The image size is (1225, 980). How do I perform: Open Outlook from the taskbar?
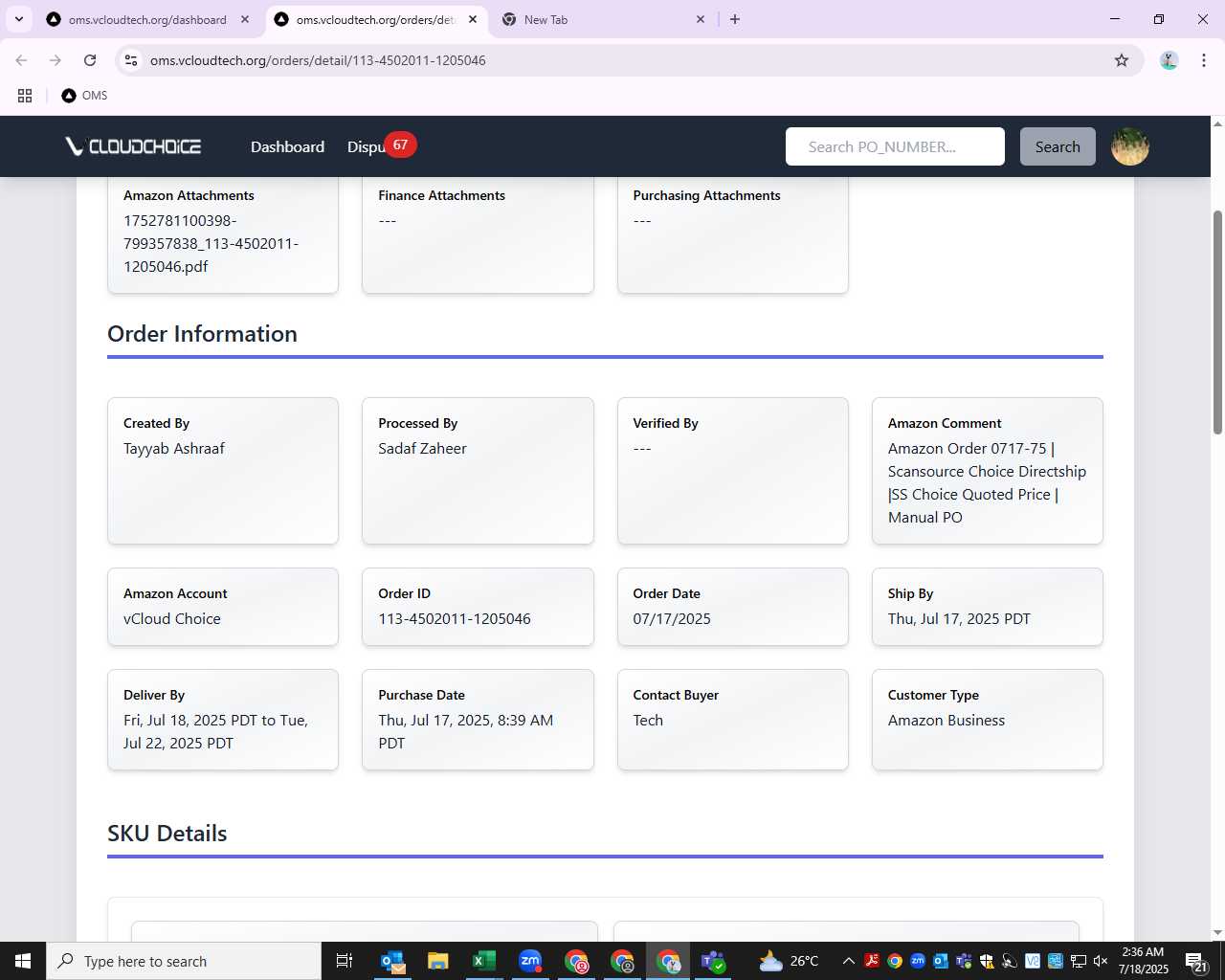pos(392,961)
